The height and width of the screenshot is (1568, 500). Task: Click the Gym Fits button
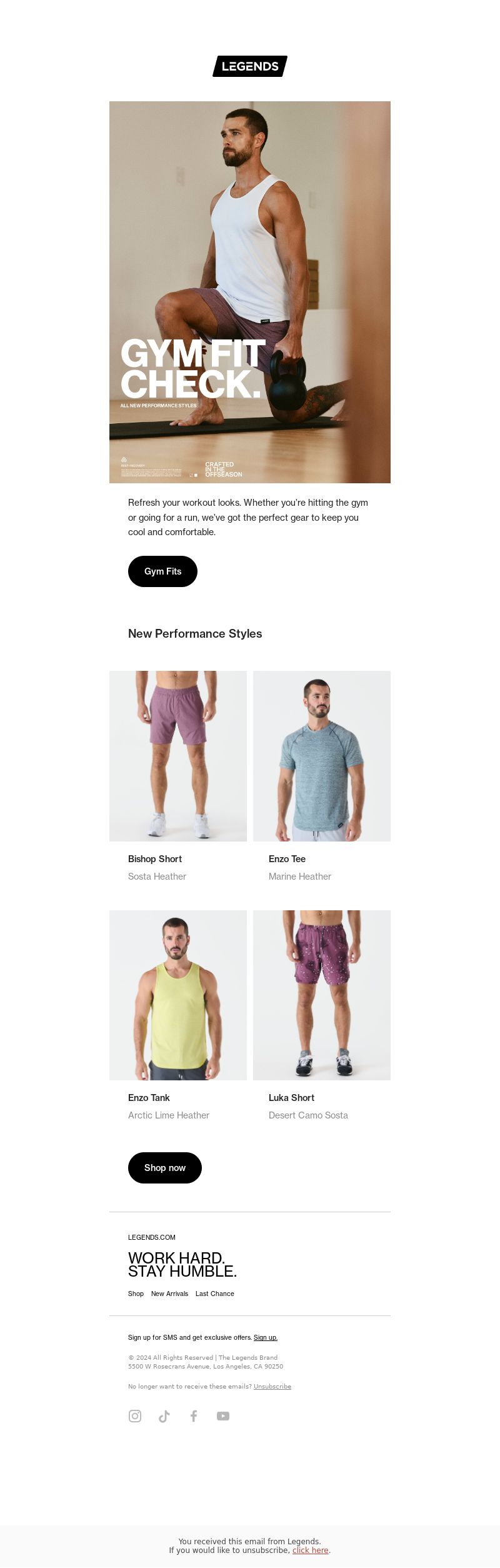pyautogui.click(x=162, y=571)
